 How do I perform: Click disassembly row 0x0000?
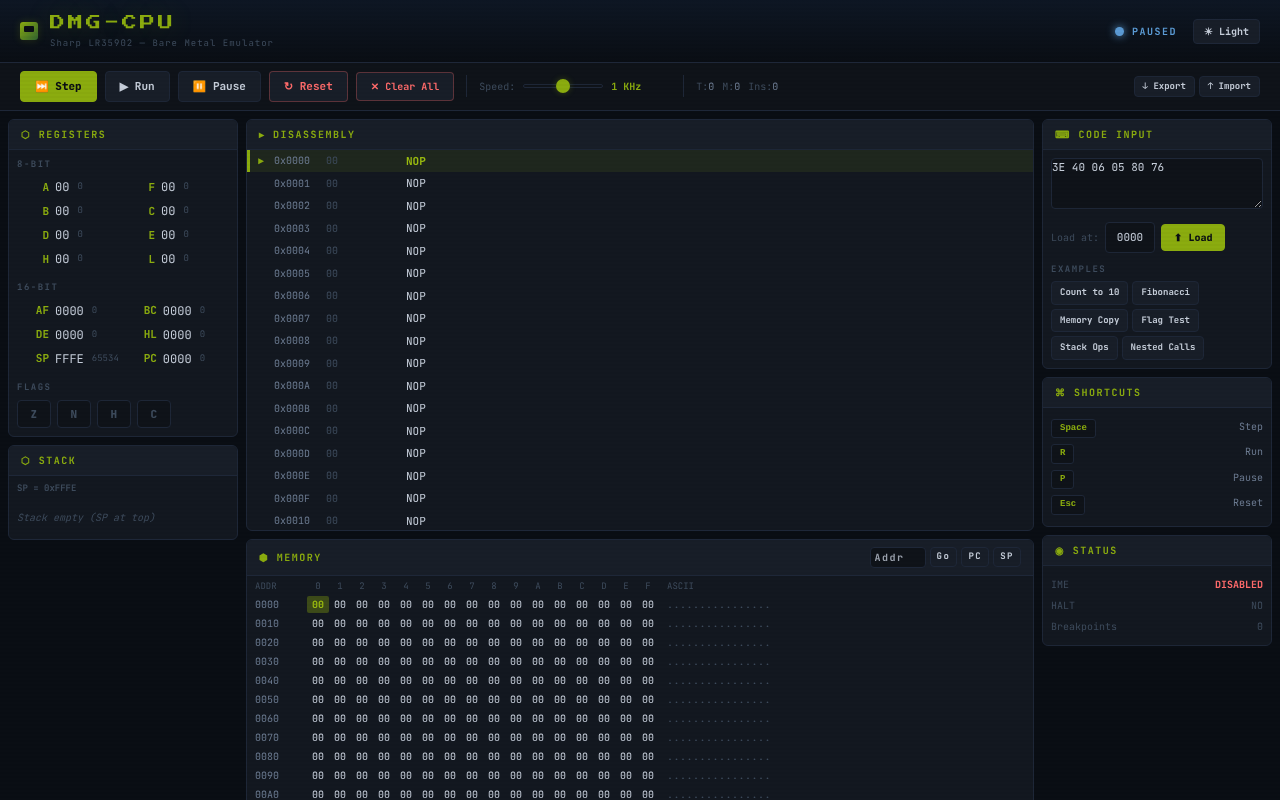[640, 161]
